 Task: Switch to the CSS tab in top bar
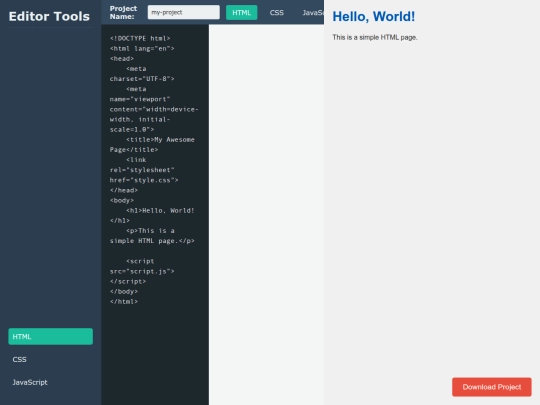pos(277,13)
